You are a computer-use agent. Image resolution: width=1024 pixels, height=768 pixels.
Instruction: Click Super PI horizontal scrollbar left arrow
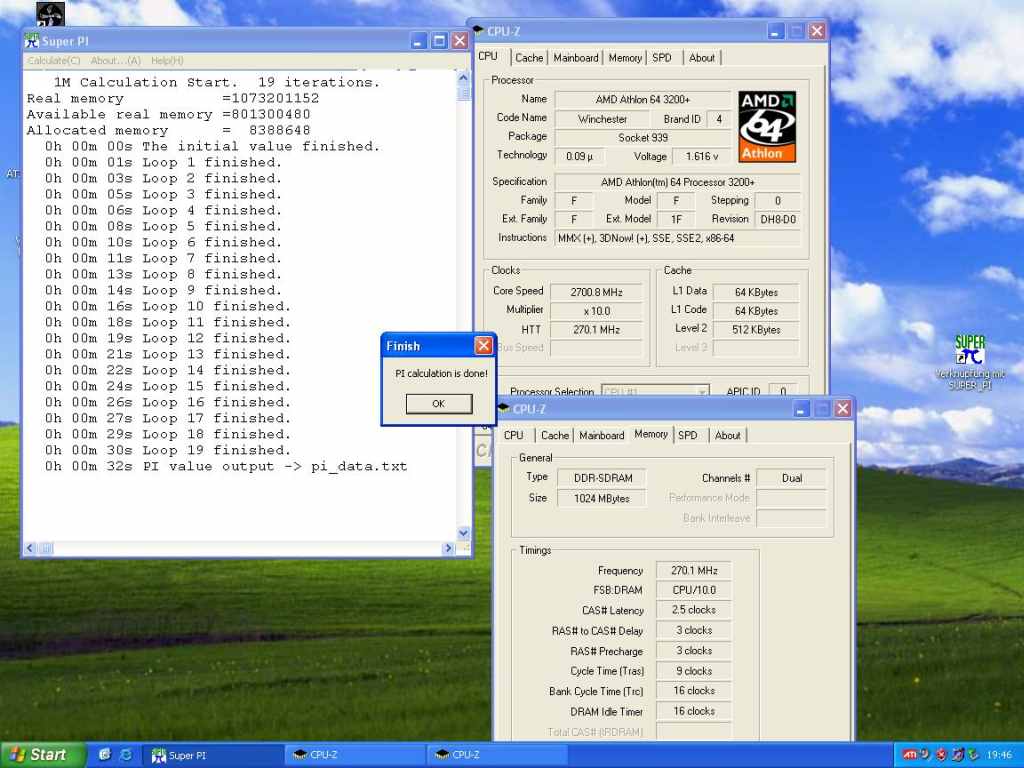point(30,549)
